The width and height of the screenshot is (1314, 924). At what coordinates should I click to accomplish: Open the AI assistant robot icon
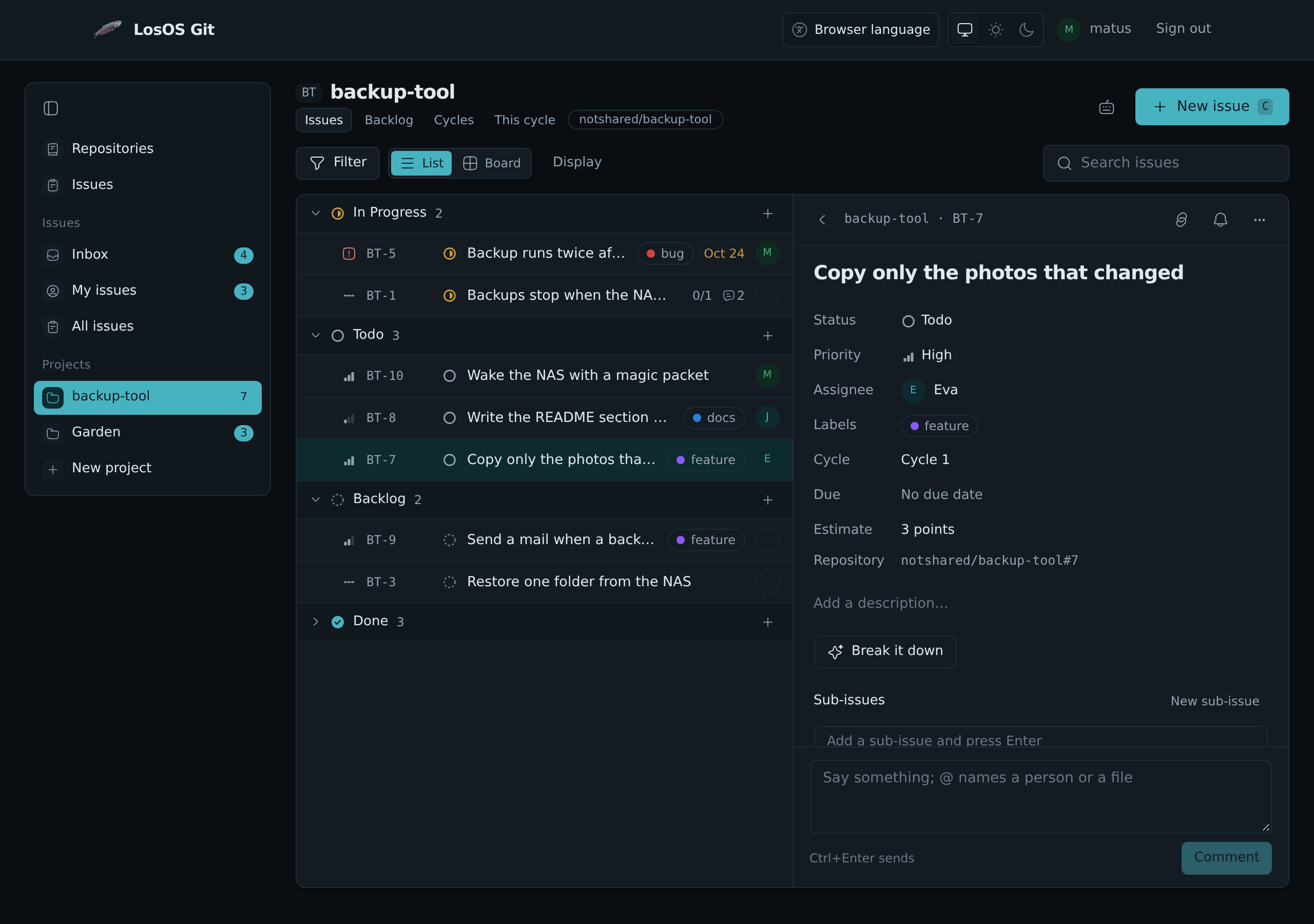pyautogui.click(x=1106, y=107)
